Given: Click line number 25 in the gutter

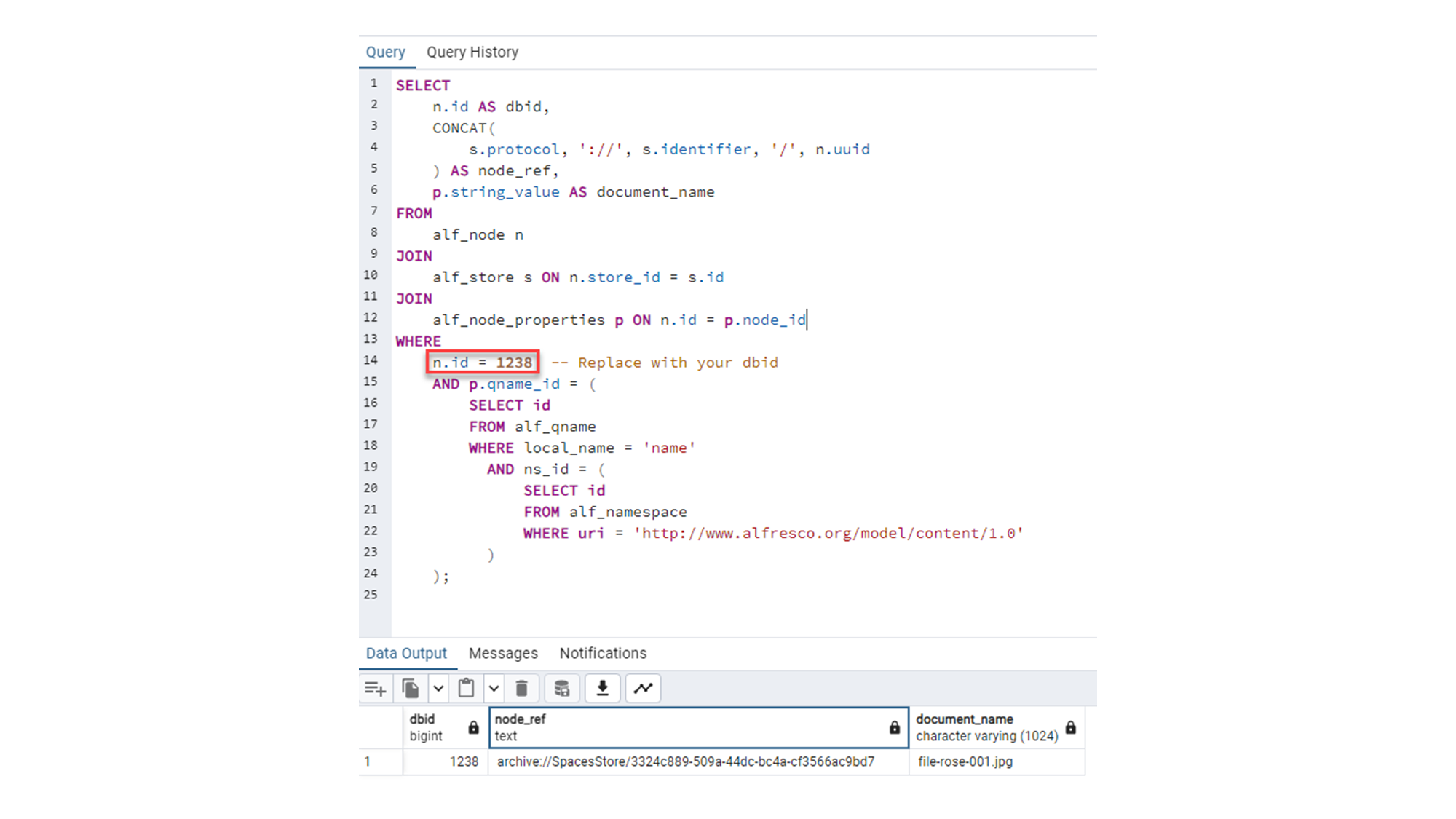Looking at the screenshot, I should click(371, 595).
